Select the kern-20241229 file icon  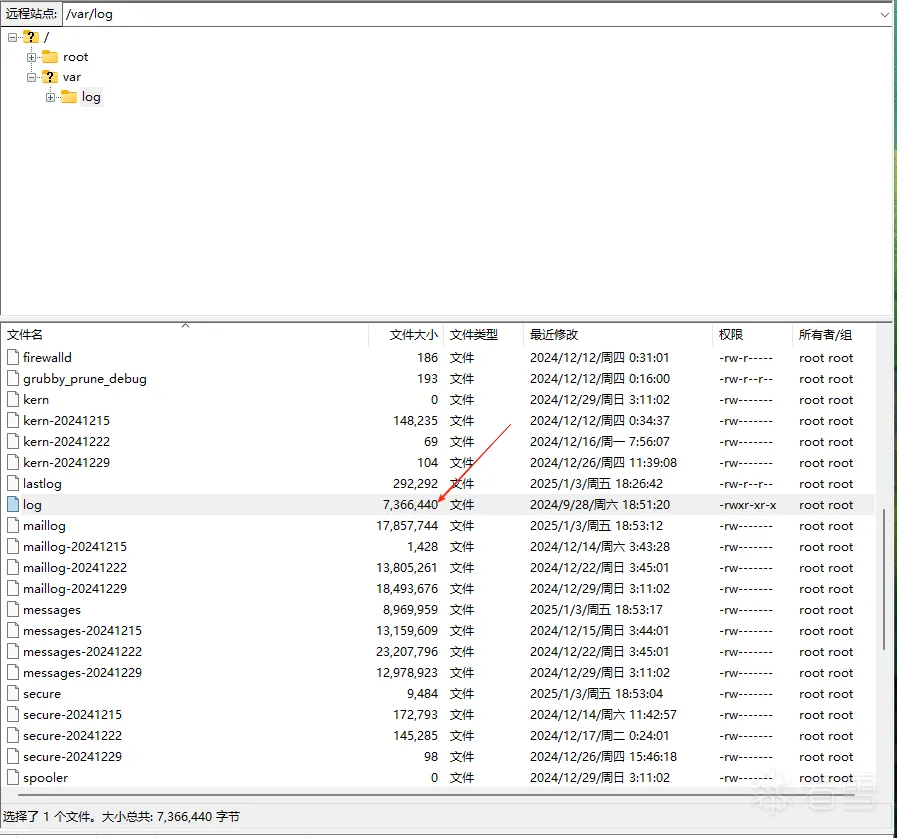click(13, 462)
